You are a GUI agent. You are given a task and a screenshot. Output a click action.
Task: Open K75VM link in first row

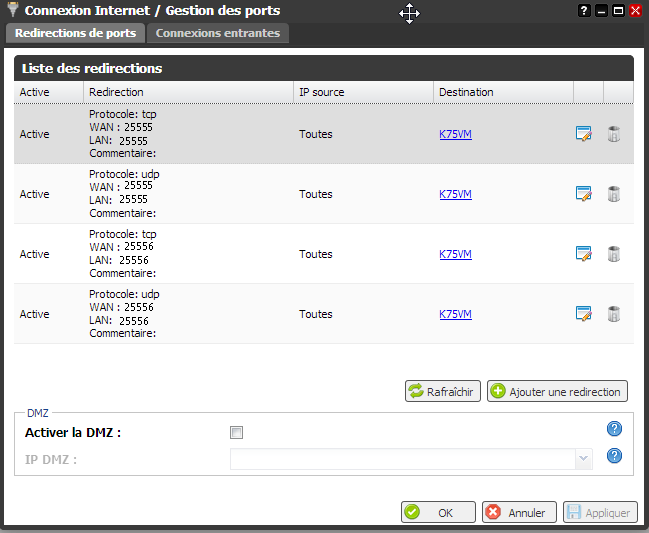455,134
